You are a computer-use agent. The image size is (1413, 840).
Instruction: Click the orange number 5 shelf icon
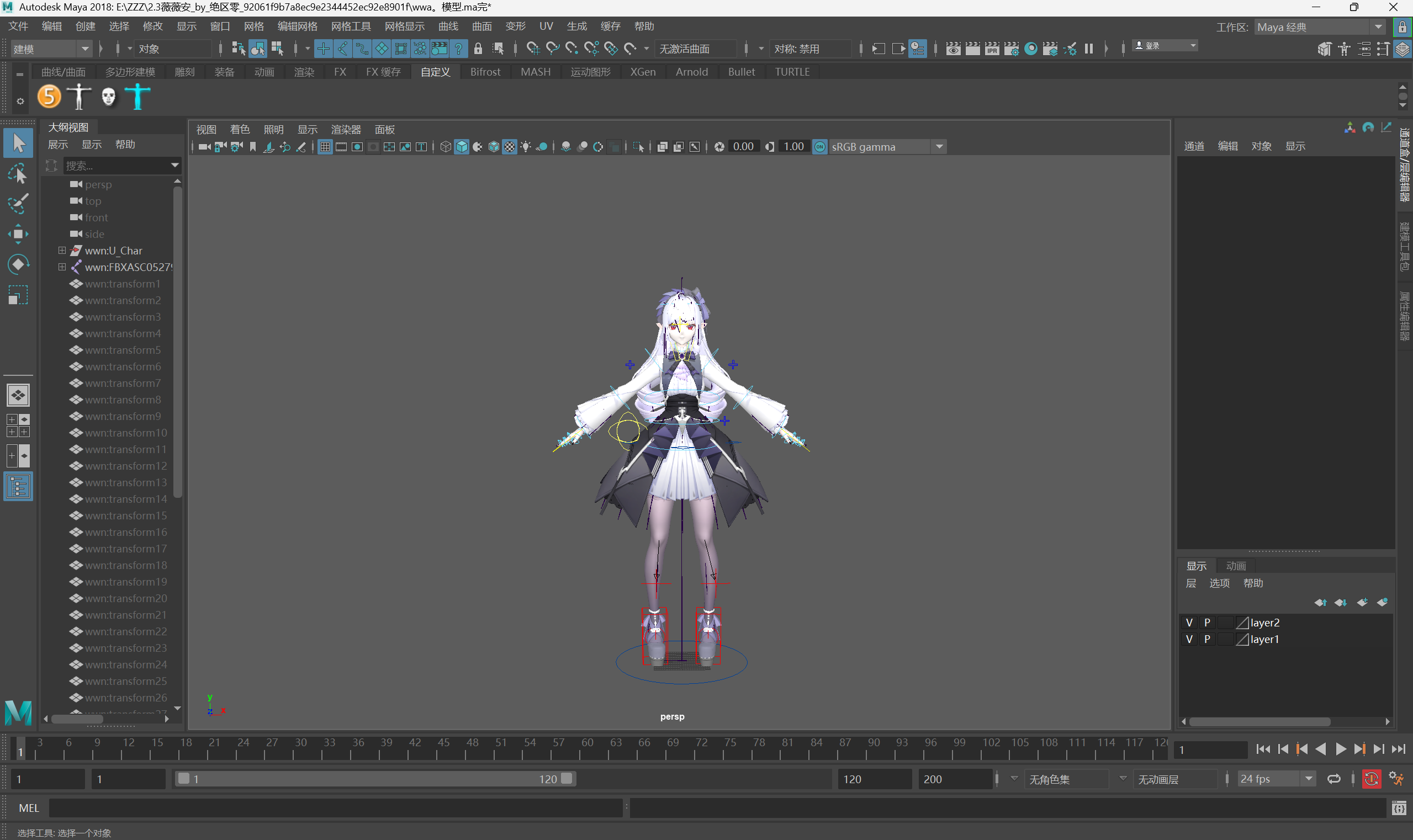49,96
